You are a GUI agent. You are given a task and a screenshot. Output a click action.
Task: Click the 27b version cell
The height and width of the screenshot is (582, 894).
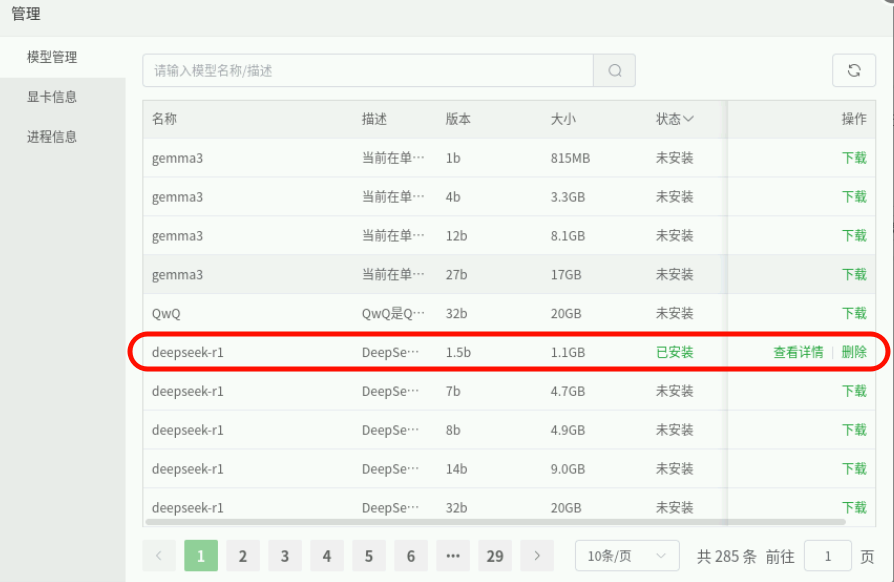coord(456,274)
